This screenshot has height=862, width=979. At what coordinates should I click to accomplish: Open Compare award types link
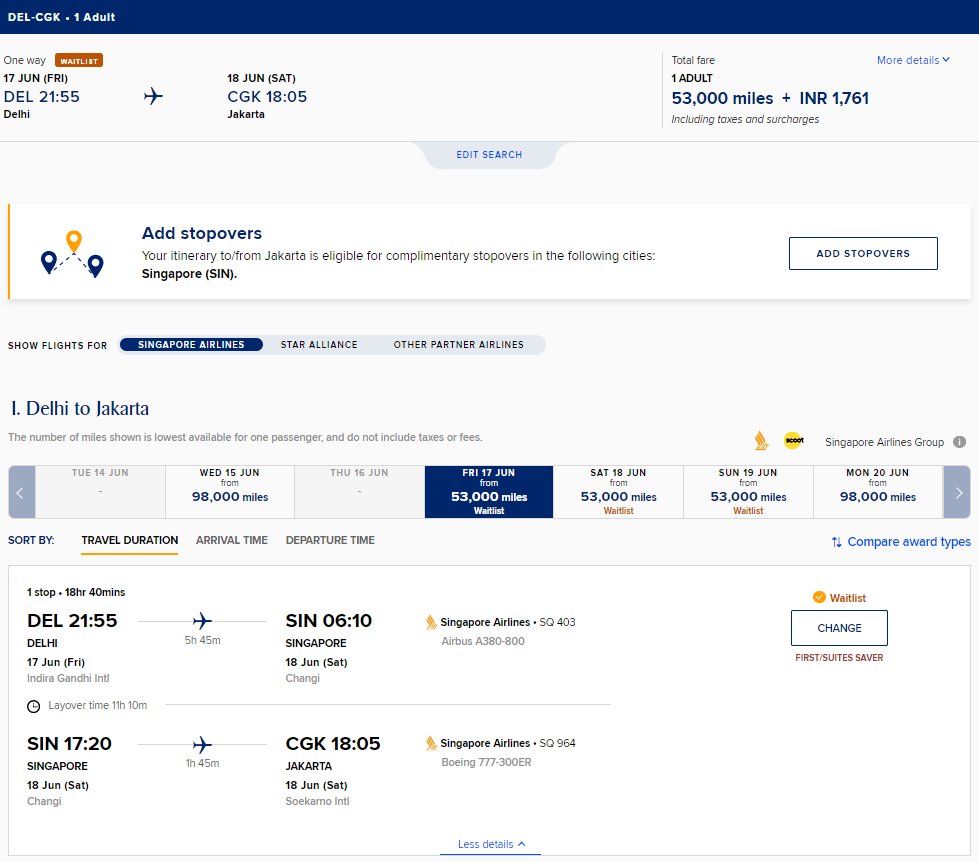(908, 542)
